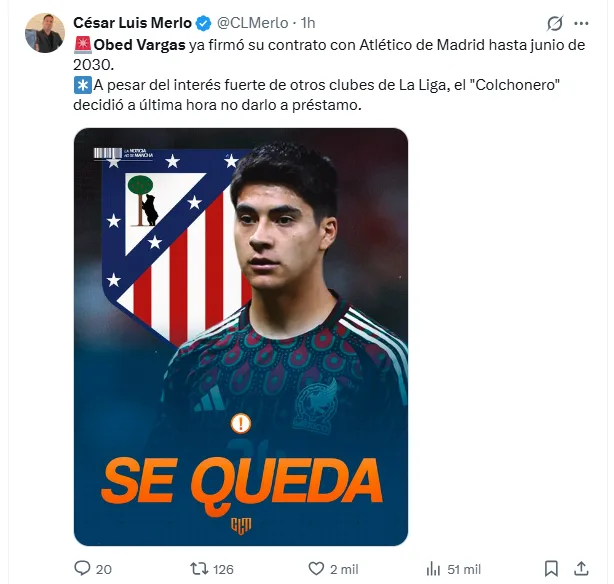
Task: Click the tweet text about Obed Vargas
Action: (329, 75)
